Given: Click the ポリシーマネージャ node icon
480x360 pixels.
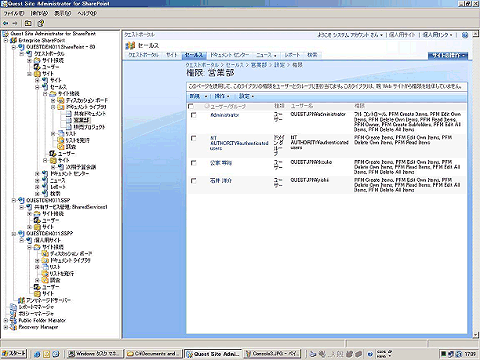Looking at the screenshot, I should click(14, 314).
